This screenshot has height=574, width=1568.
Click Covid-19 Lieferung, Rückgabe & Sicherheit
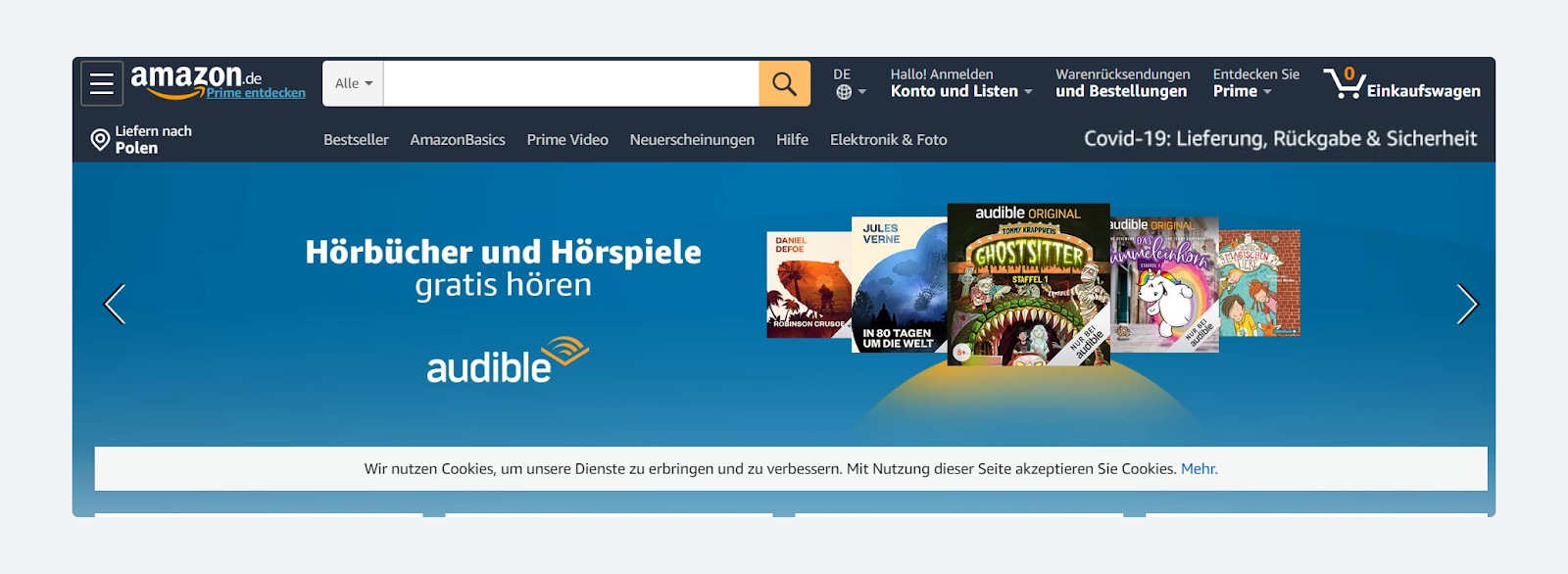(x=1280, y=139)
